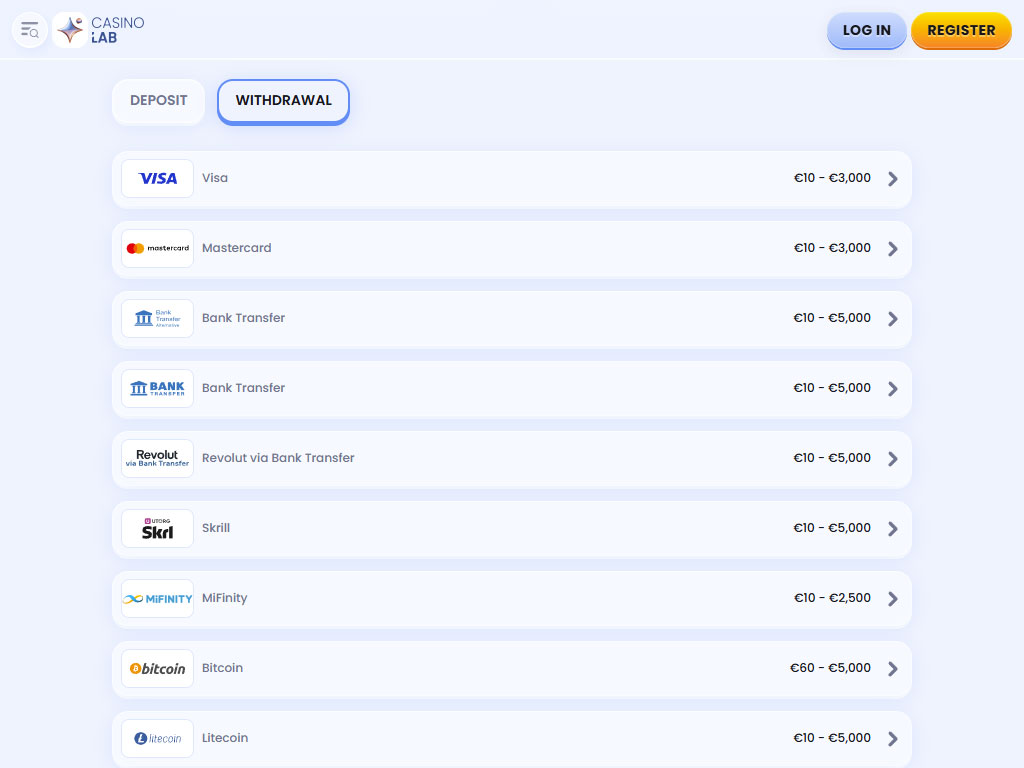1024x768 pixels.
Task: Click the Register button
Action: (961, 30)
